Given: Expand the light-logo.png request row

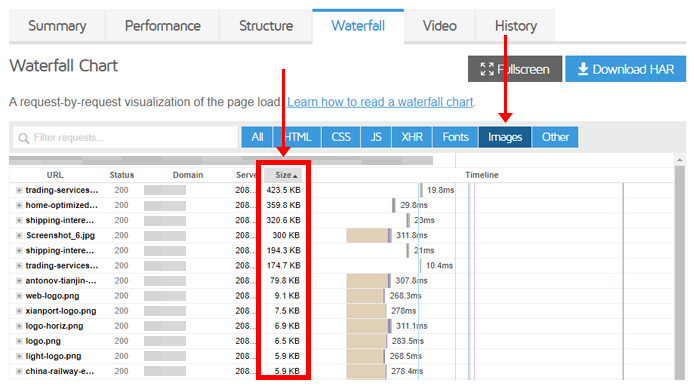Looking at the screenshot, I should (x=19, y=356).
